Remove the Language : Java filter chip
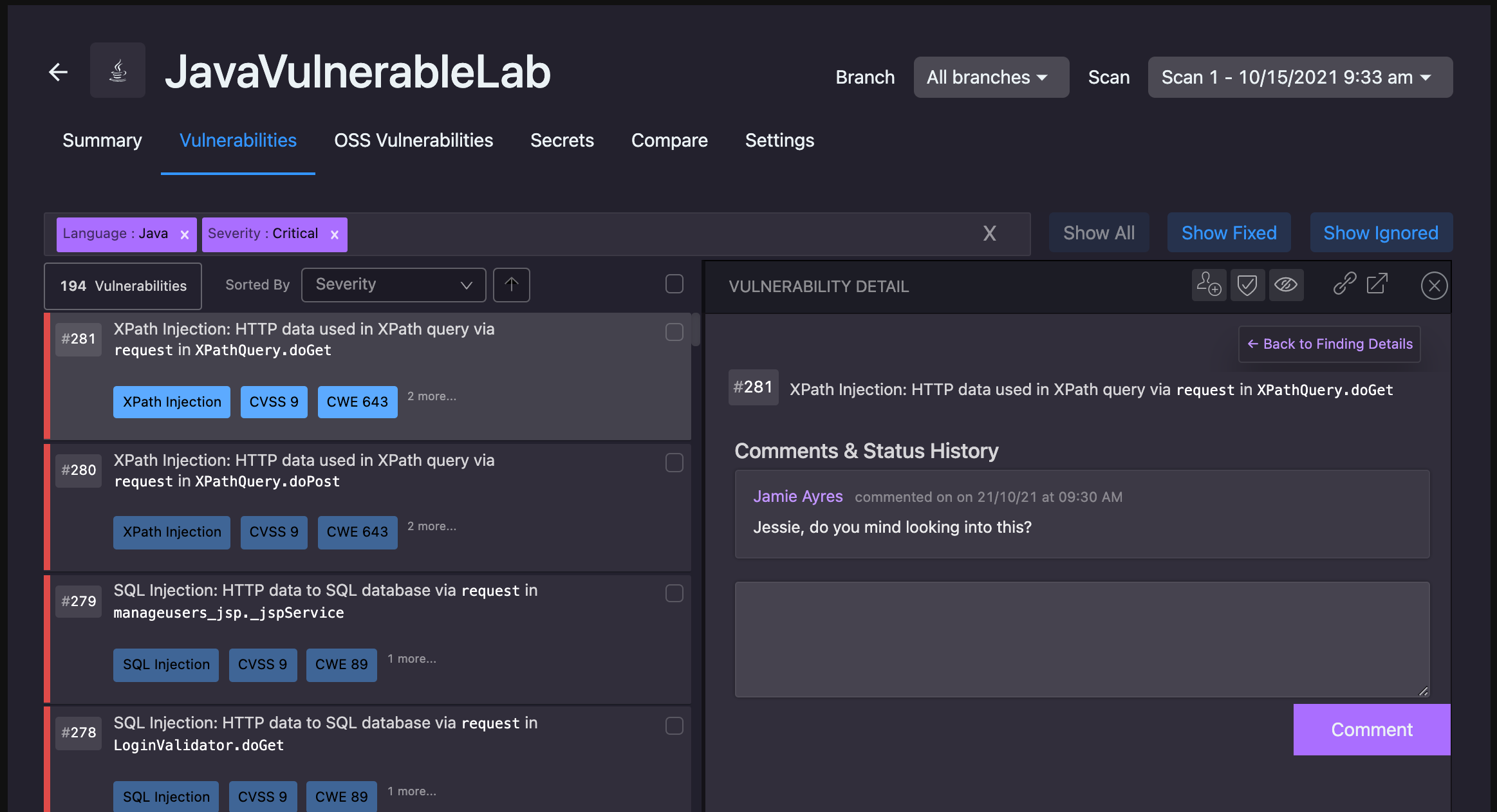The height and width of the screenshot is (812, 1497). [185, 235]
